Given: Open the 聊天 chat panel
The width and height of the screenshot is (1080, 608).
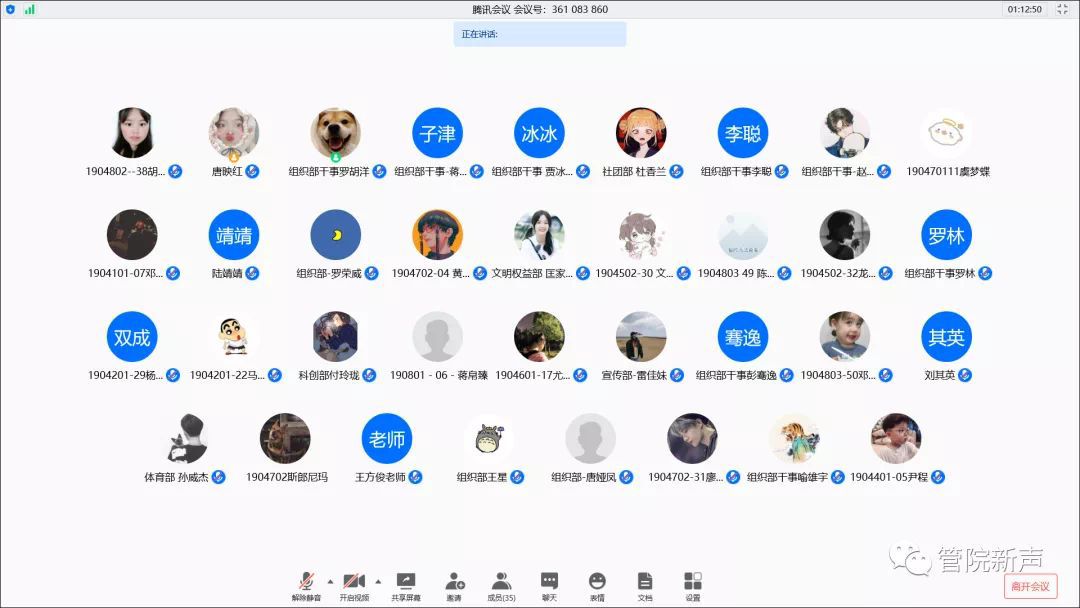Looking at the screenshot, I should point(549,584).
